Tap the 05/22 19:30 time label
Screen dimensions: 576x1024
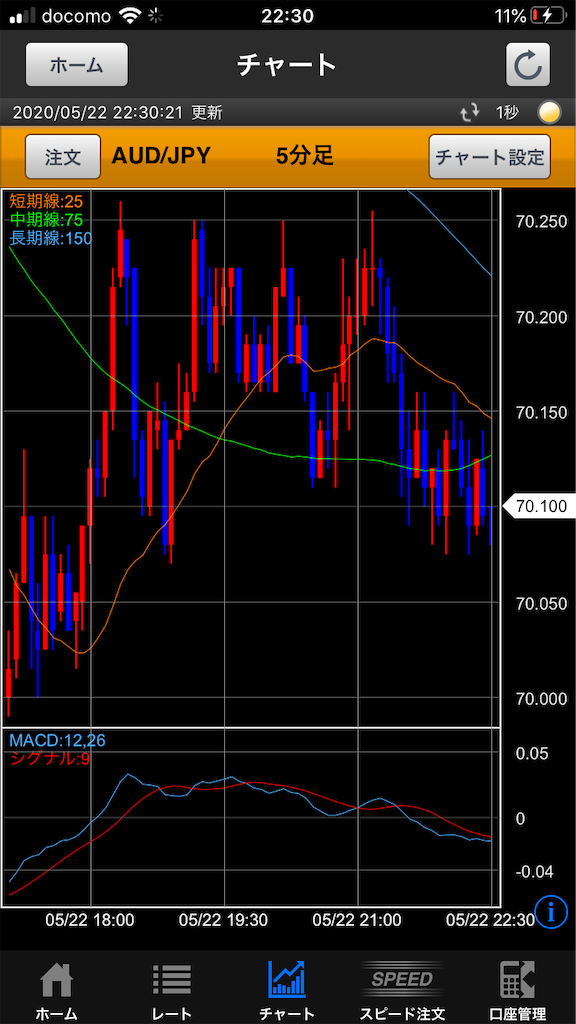click(x=223, y=920)
